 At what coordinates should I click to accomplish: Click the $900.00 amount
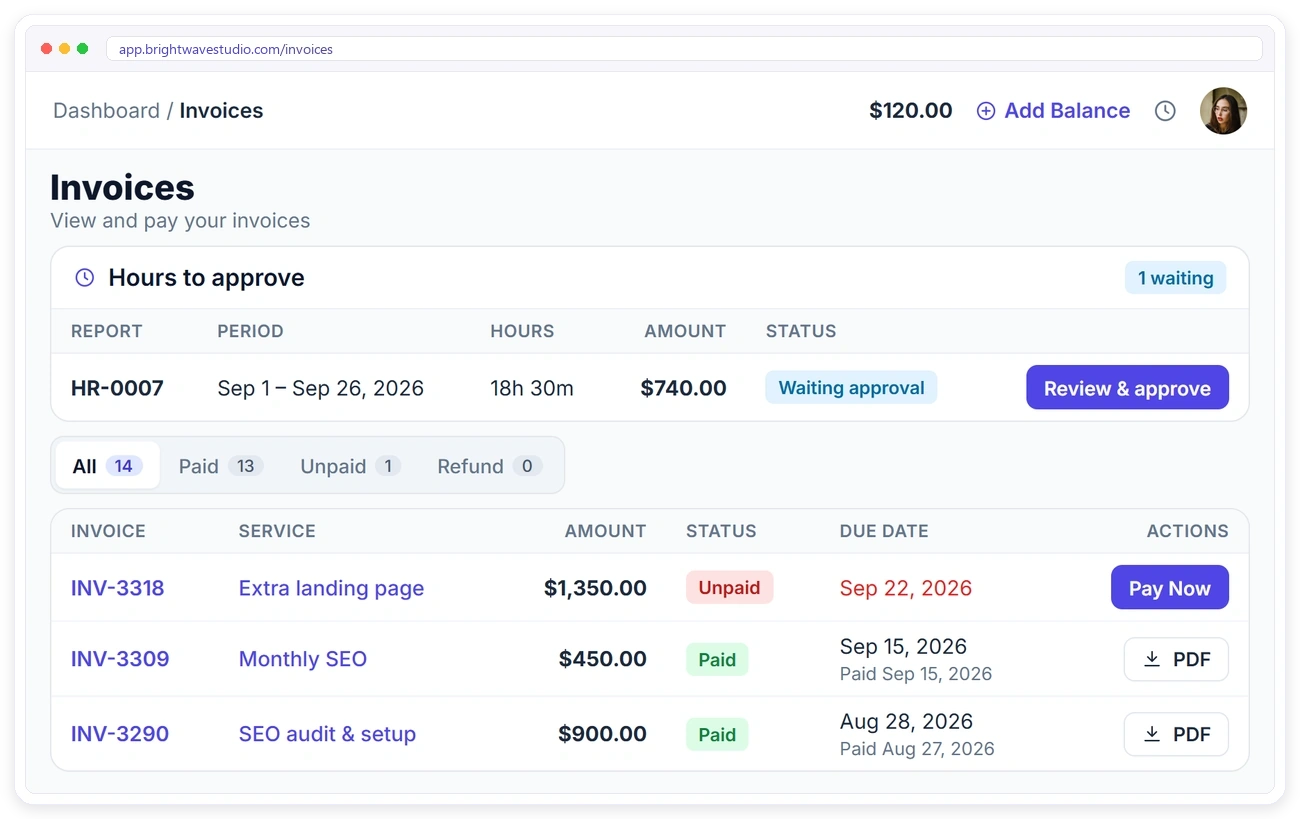[x=602, y=734]
